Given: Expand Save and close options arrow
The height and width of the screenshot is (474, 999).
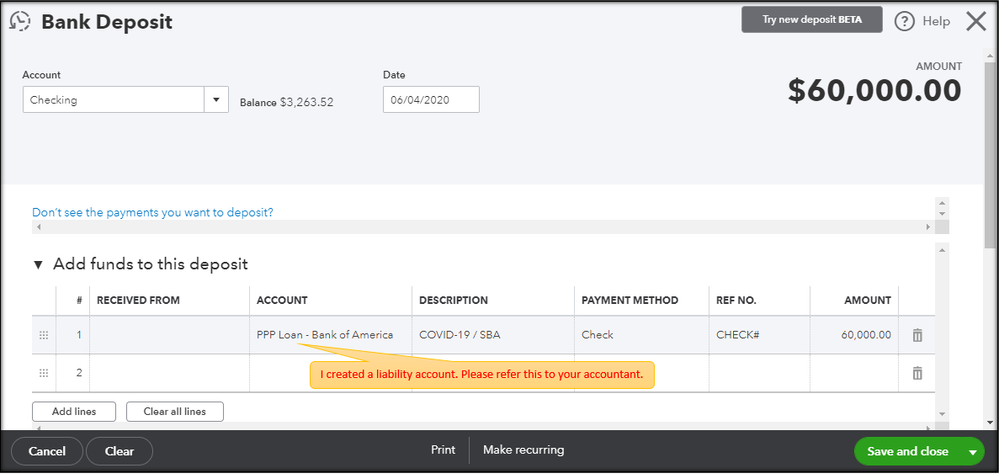Looking at the screenshot, I should click(973, 452).
